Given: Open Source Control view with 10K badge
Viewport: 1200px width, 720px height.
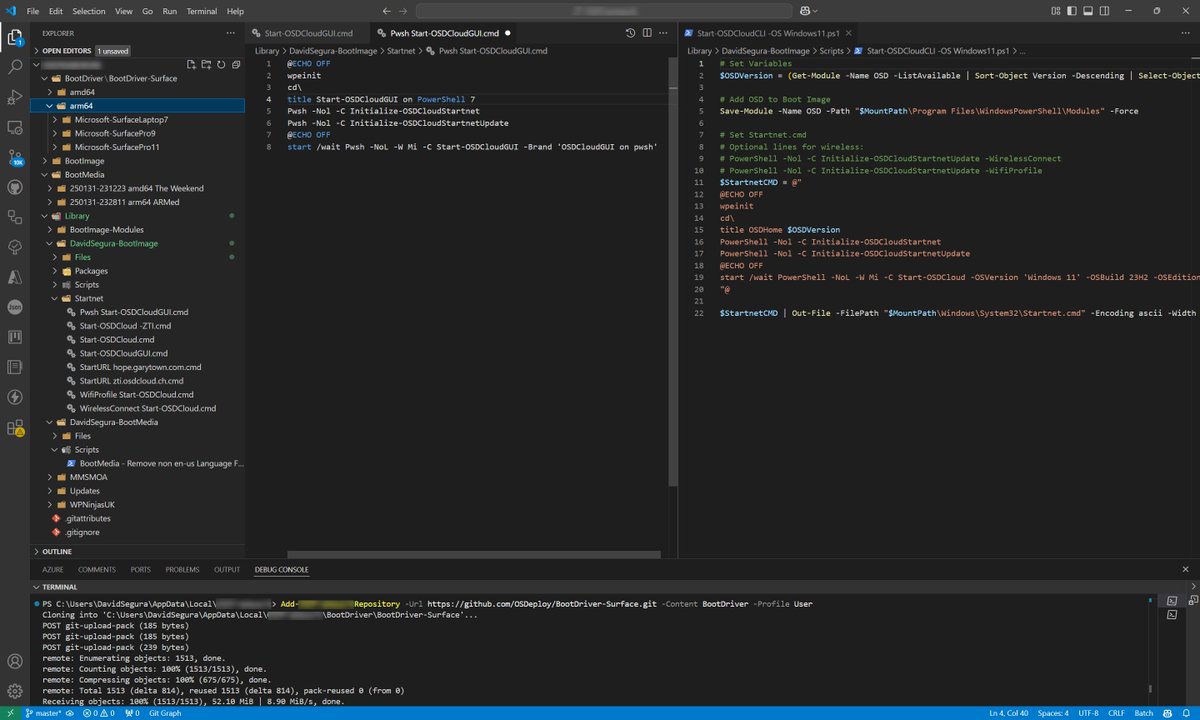Looking at the screenshot, I should [15, 157].
